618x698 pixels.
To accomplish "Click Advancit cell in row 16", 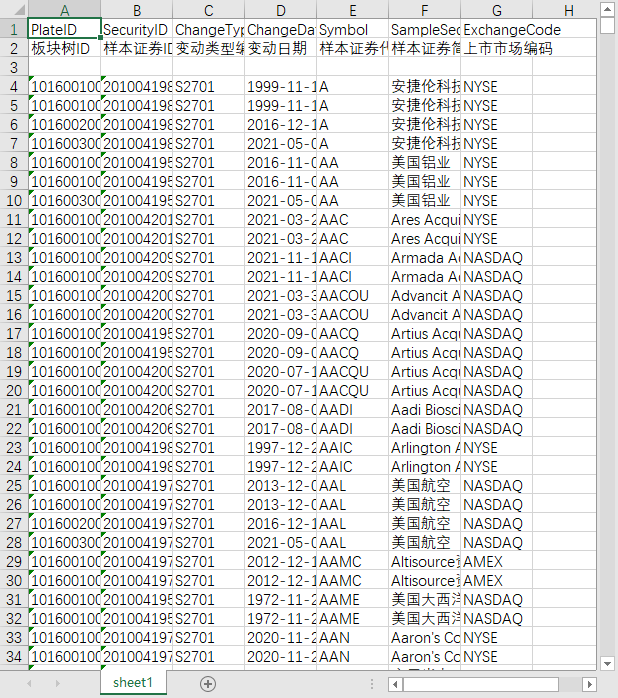I will point(425,314).
